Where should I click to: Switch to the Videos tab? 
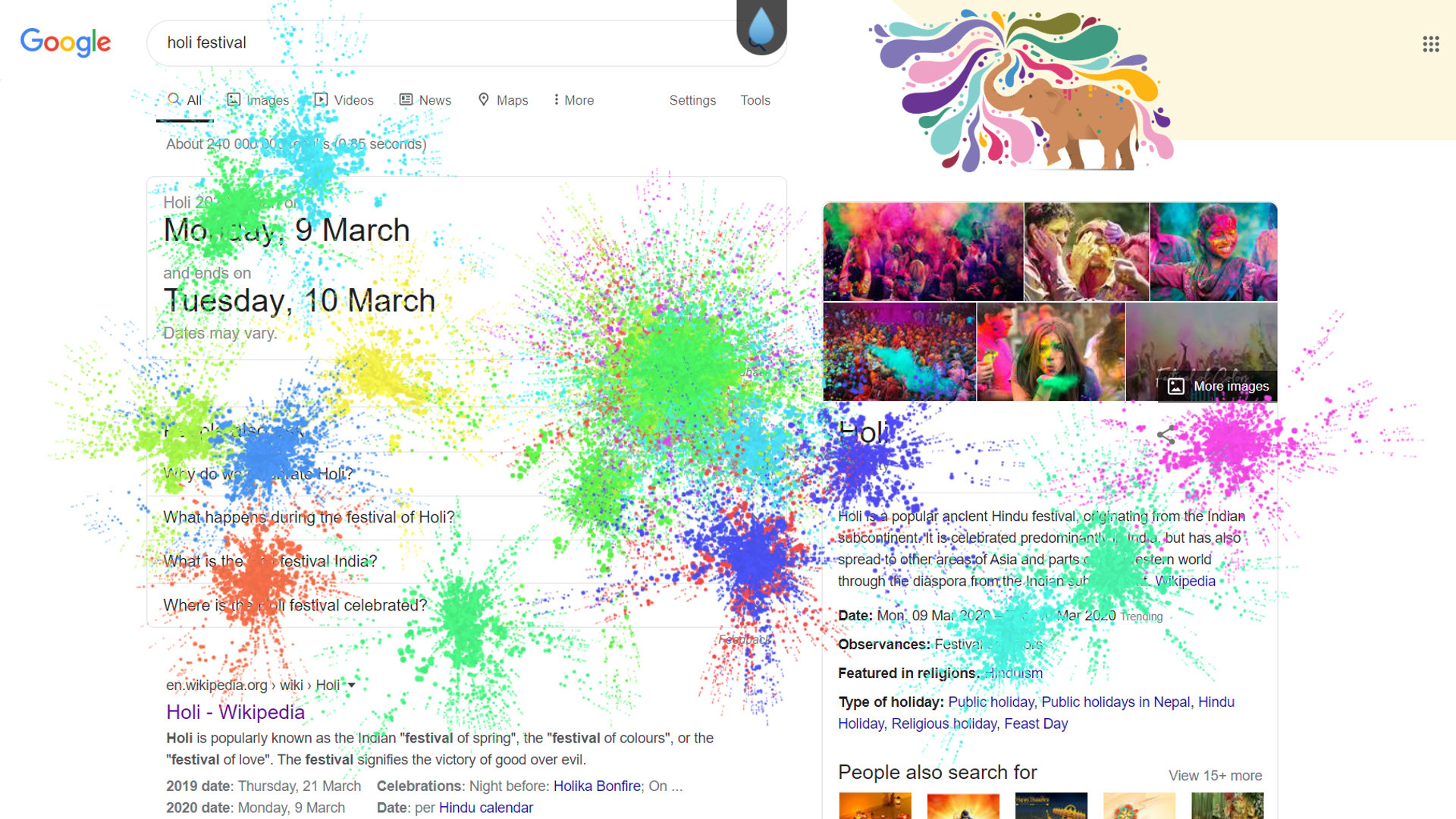(x=344, y=100)
